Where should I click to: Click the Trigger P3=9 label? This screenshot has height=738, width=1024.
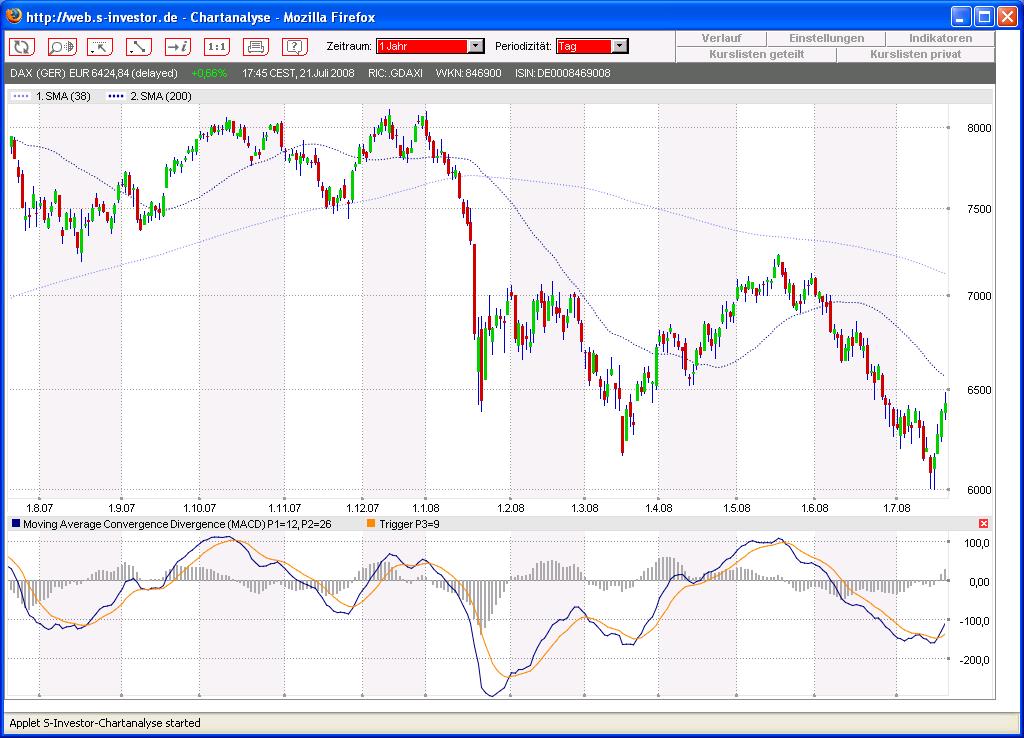coord(409,524)
